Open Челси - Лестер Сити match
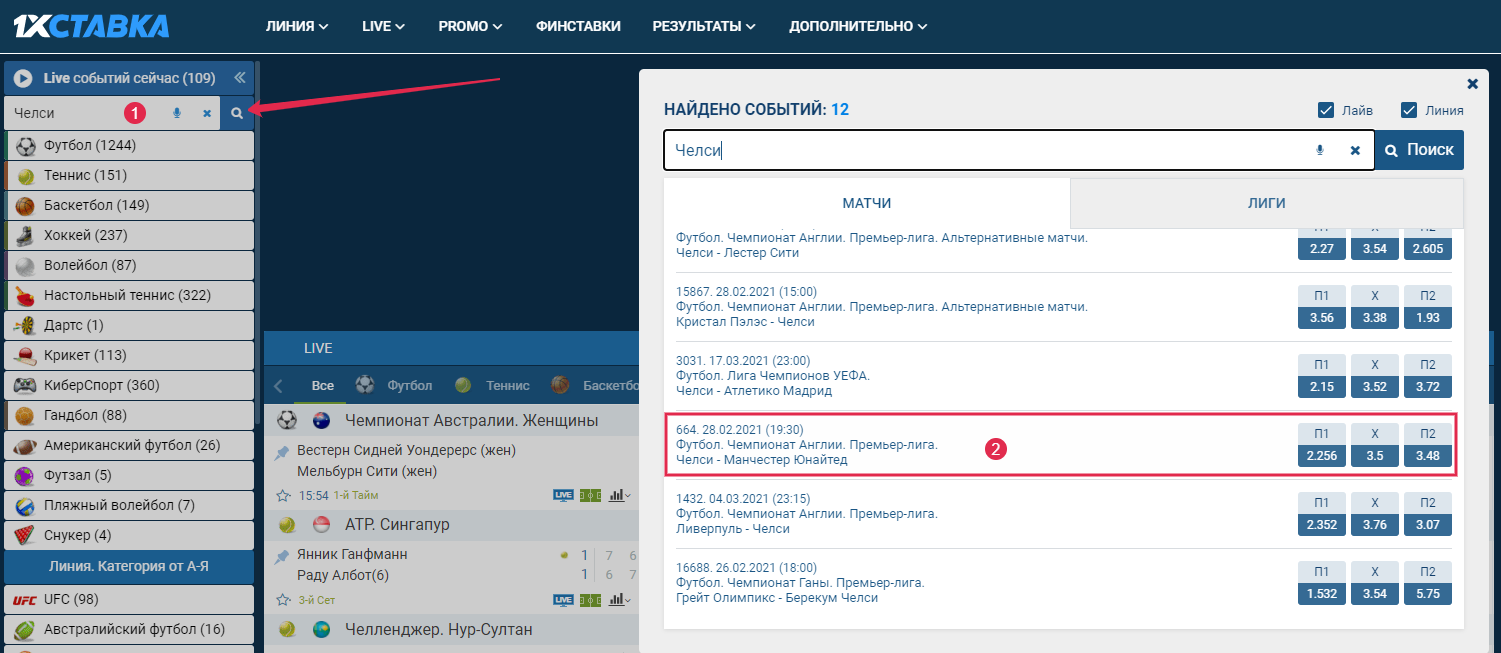 738,253
